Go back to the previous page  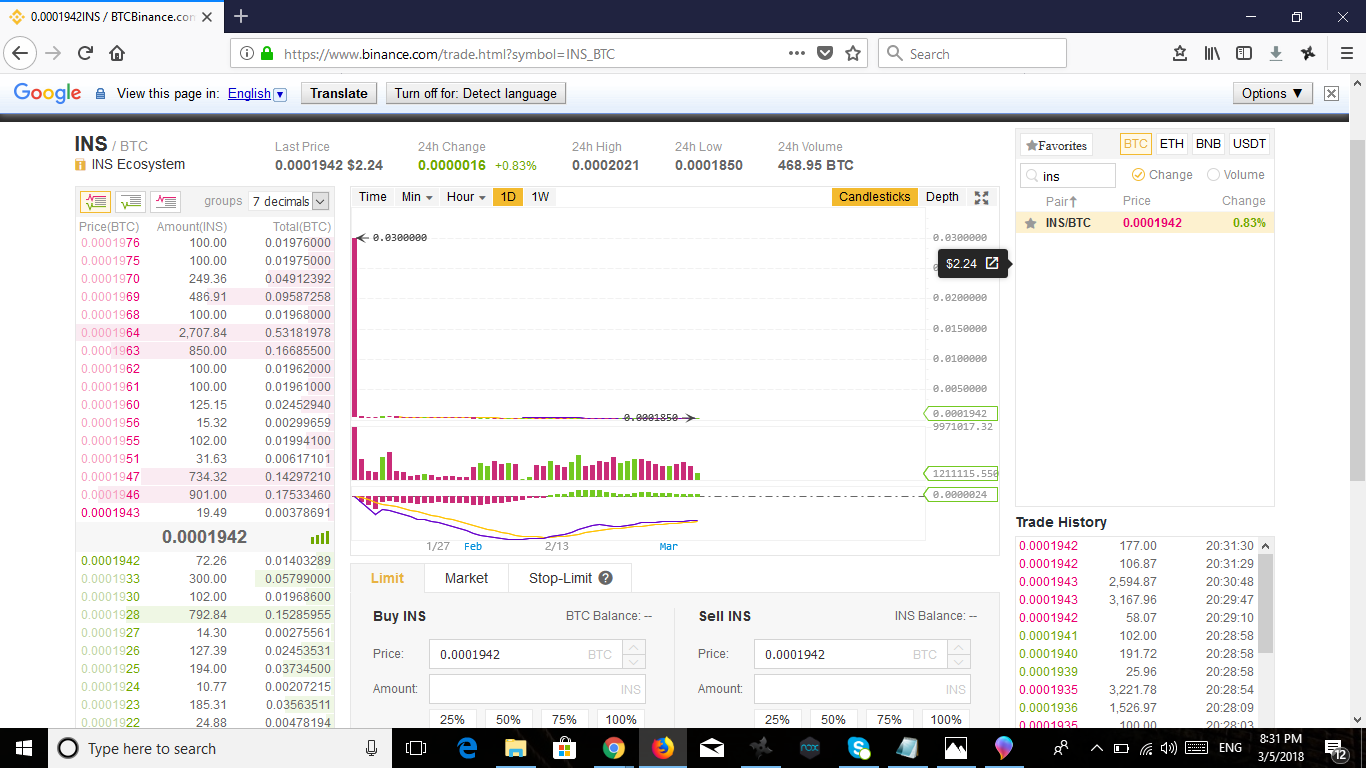[22, 53]
